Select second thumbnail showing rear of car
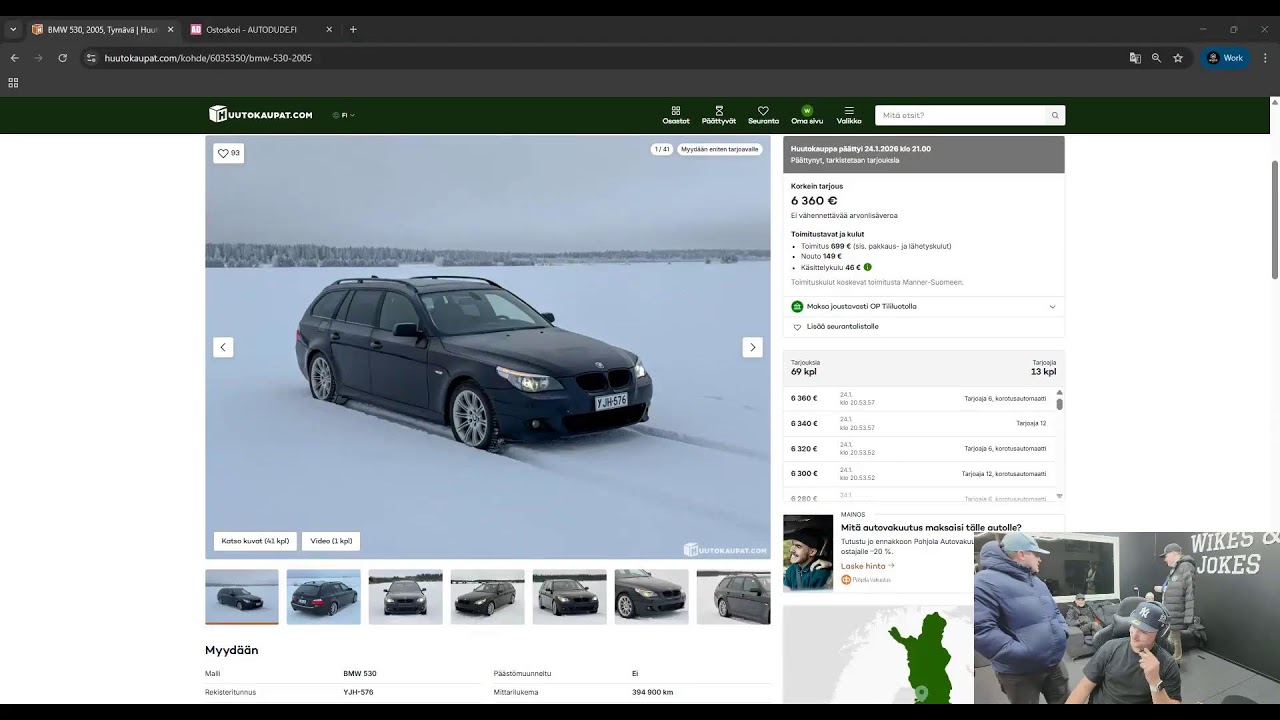 (x=323, y=597)
